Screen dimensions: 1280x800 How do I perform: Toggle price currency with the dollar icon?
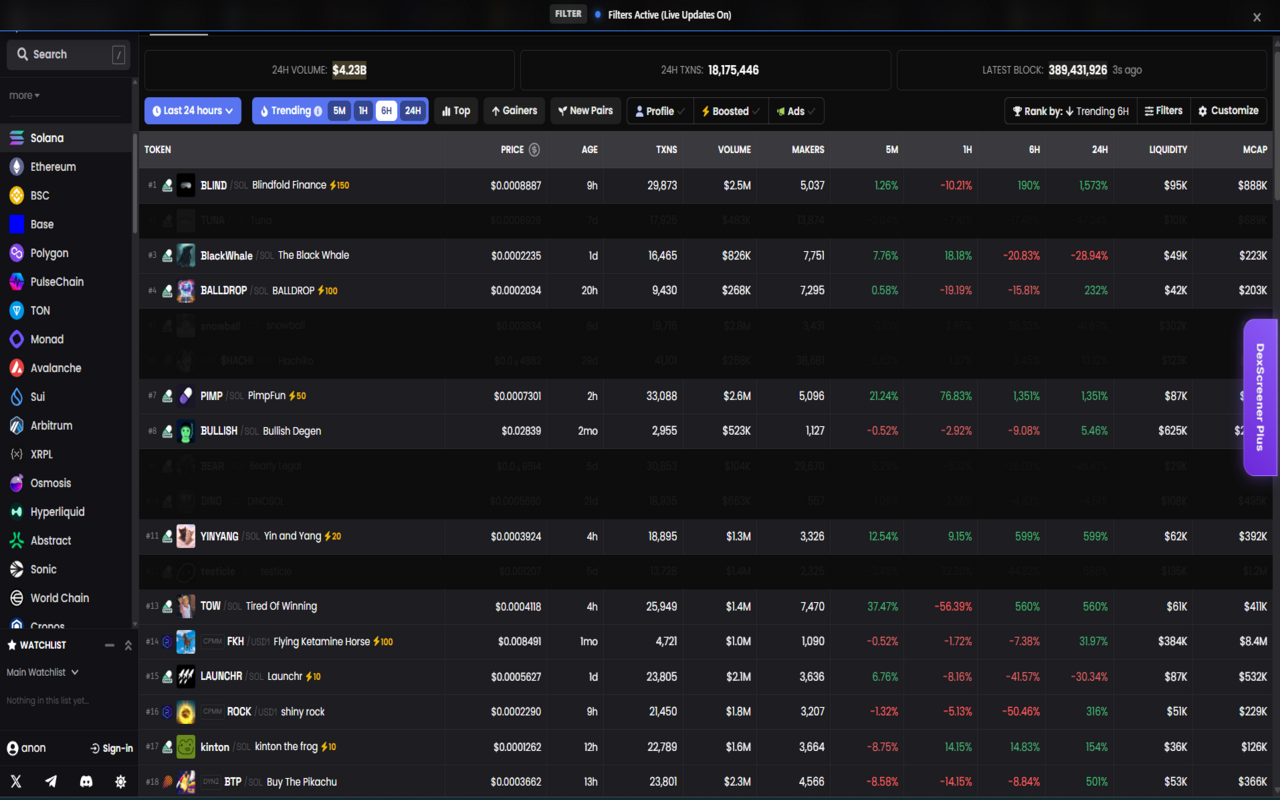[x=534, y=150]
